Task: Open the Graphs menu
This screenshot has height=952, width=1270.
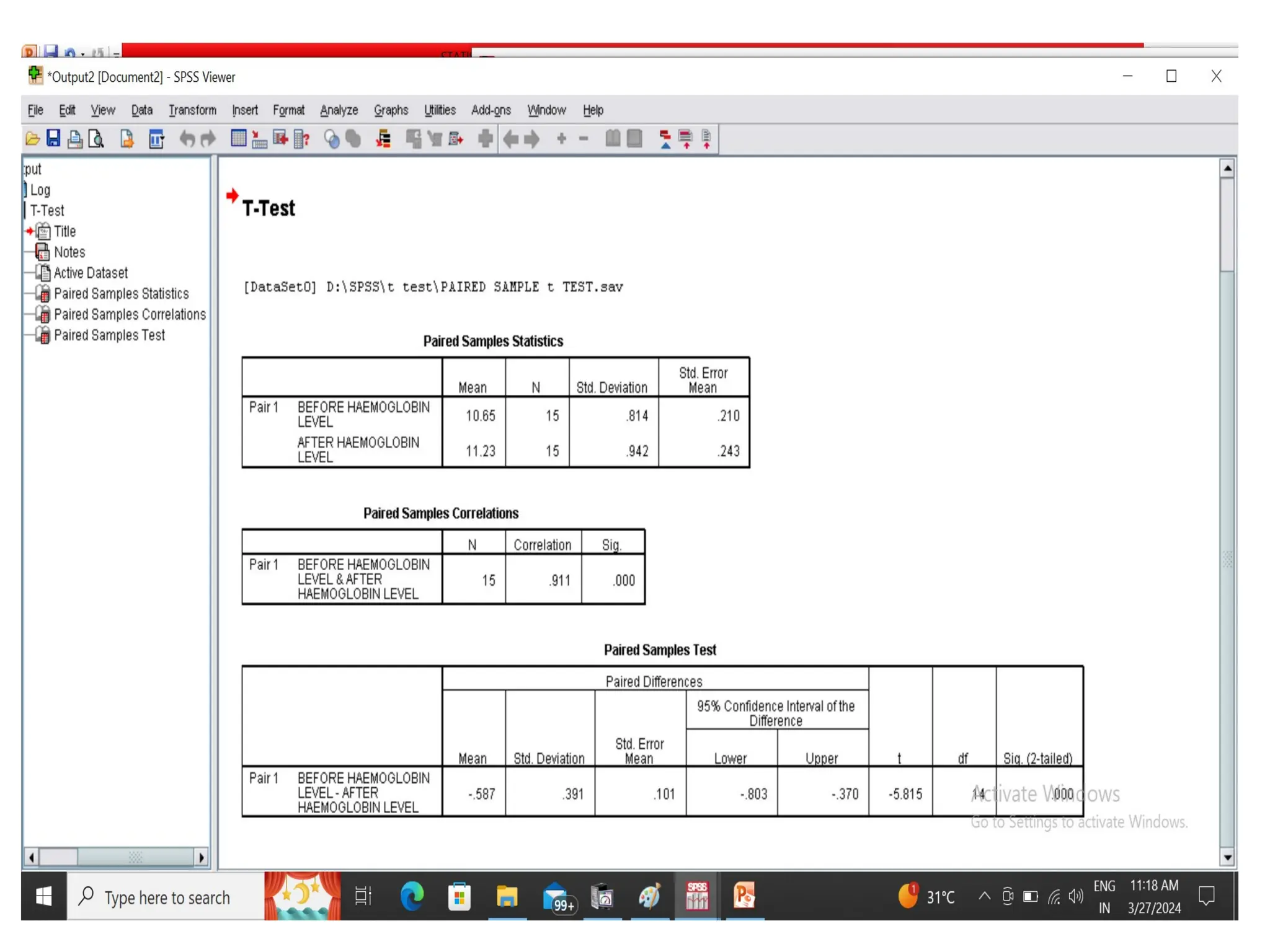Action: (391, 110)
